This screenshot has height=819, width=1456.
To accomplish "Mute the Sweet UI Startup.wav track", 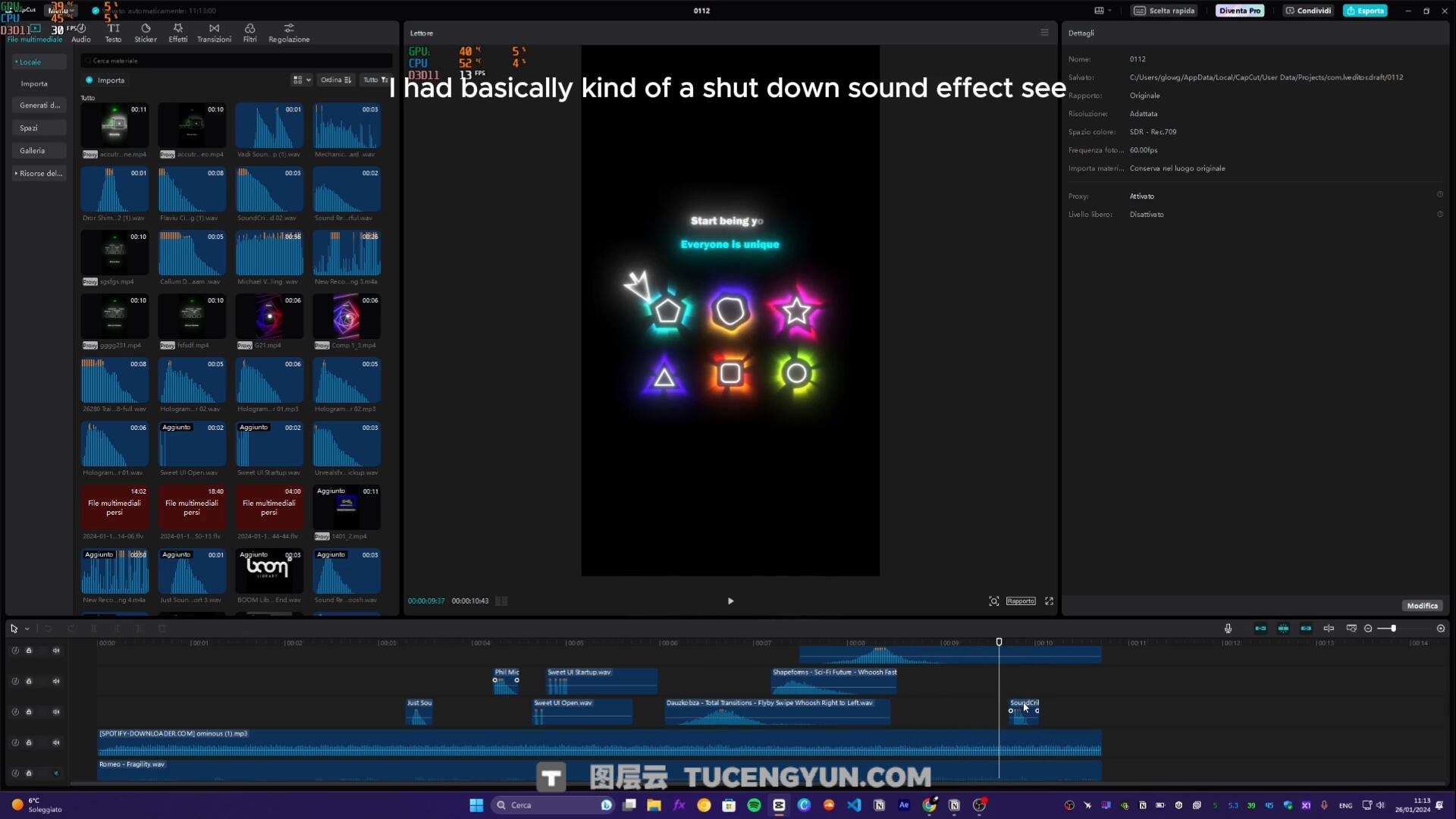I will [56, 681].
